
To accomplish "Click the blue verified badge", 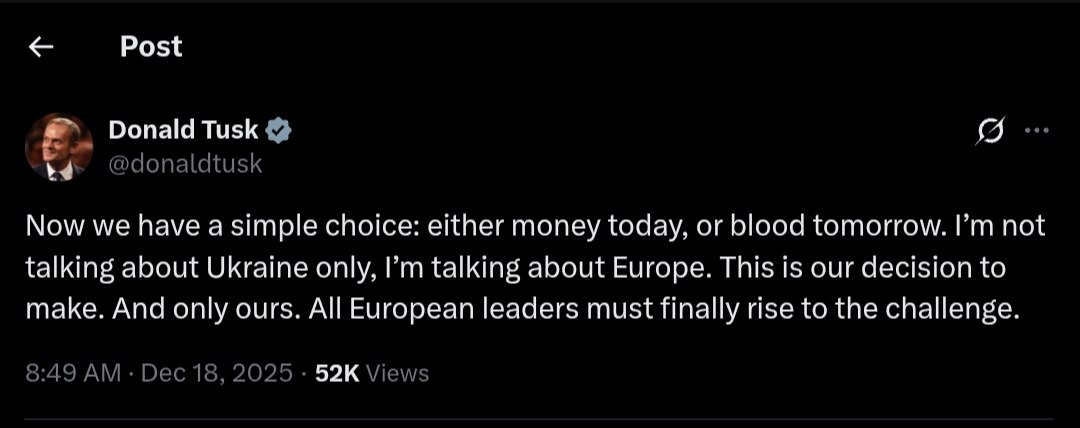I will (x=278, y=129).
